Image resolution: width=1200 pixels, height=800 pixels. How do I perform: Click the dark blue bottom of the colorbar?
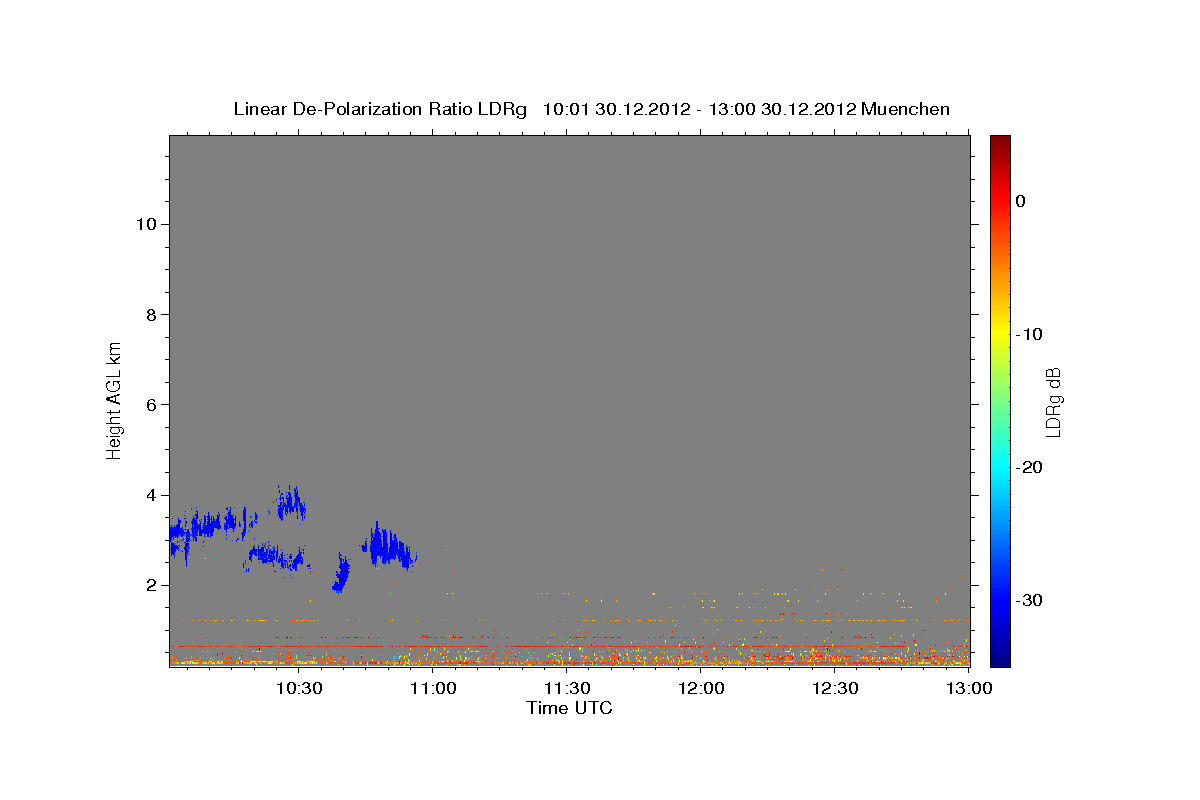[1000, 658]
